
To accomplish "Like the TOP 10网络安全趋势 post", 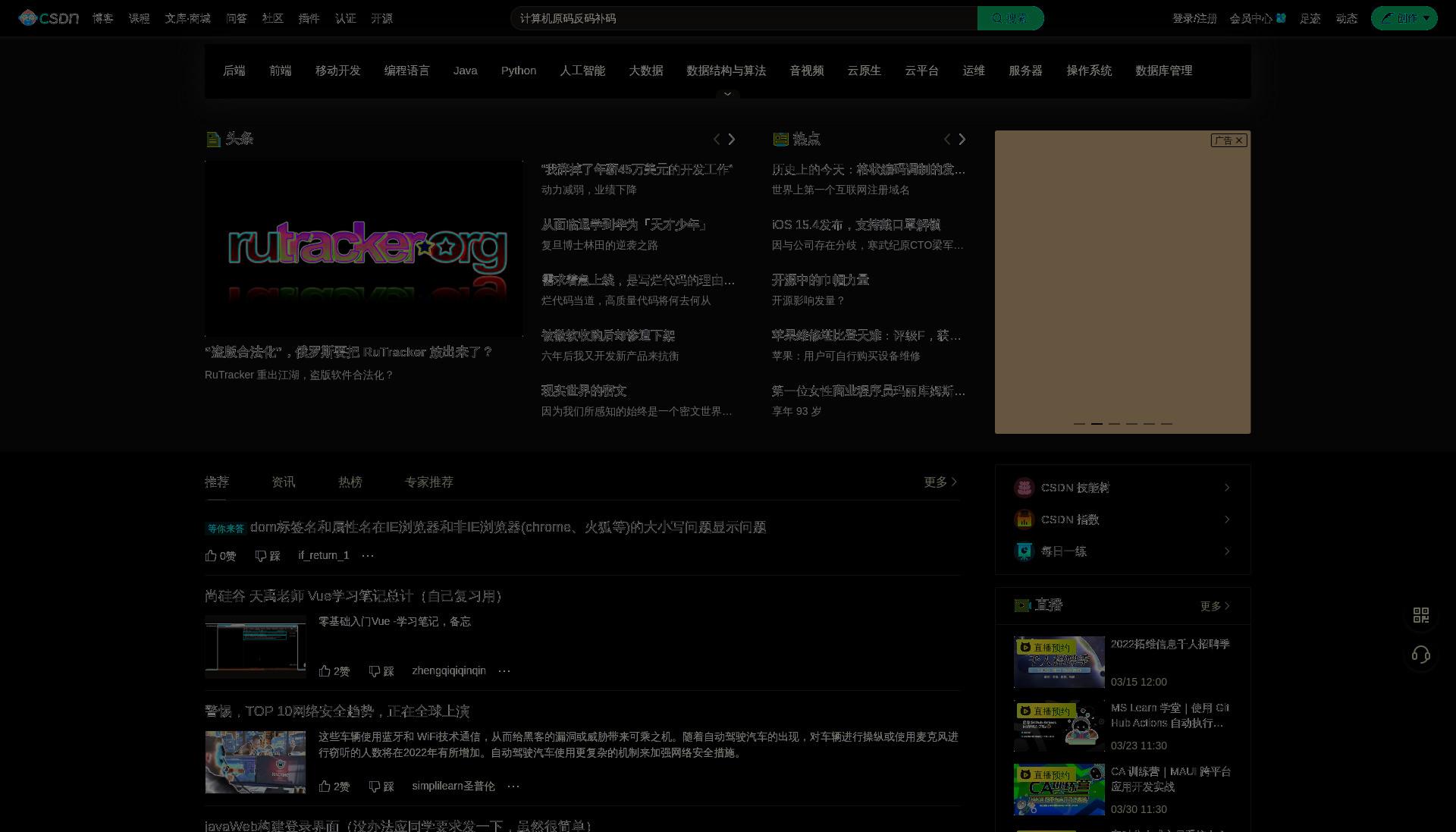I will point(334,786).
